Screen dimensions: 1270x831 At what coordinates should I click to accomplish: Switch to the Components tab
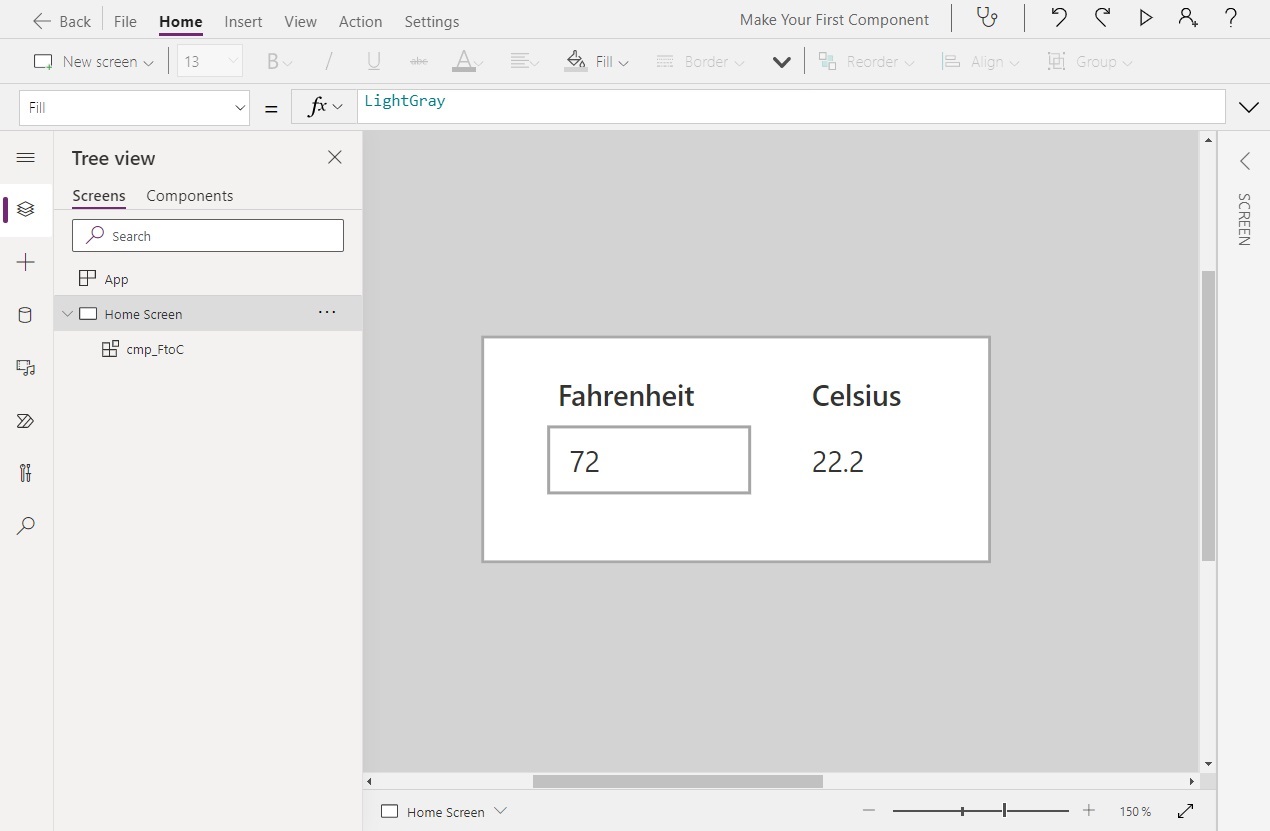pyautogui.click(x=189, y=195)
